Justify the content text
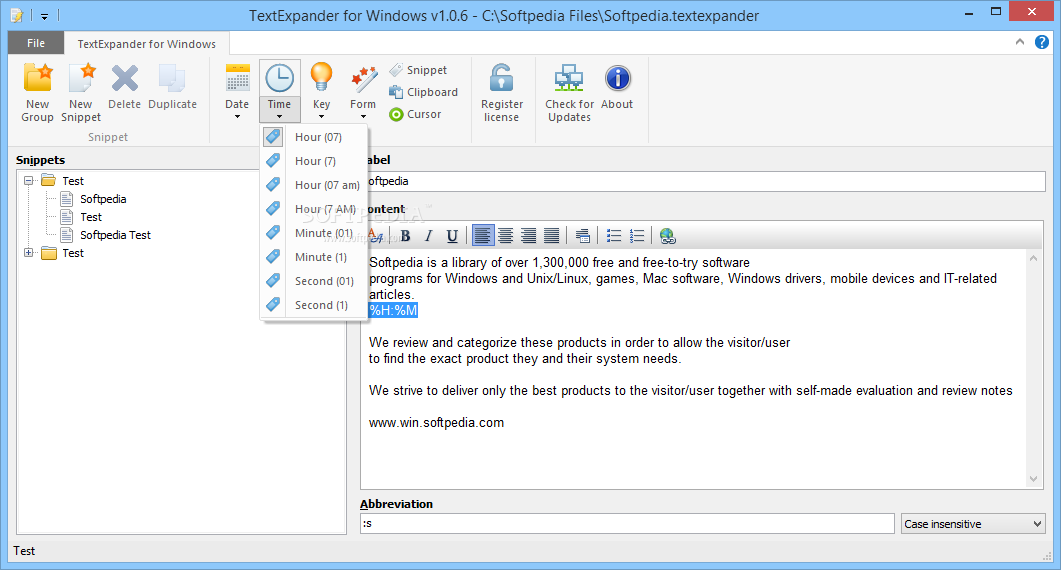This screenshot has width=1061, height=570. 551,236
